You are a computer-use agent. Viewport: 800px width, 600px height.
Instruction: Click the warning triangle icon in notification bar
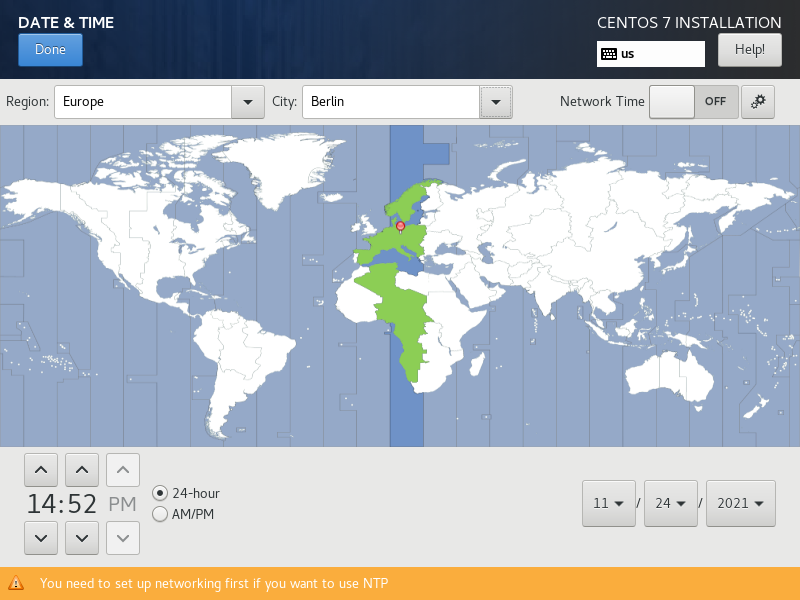pyautogui.click(x=16, y=583)
